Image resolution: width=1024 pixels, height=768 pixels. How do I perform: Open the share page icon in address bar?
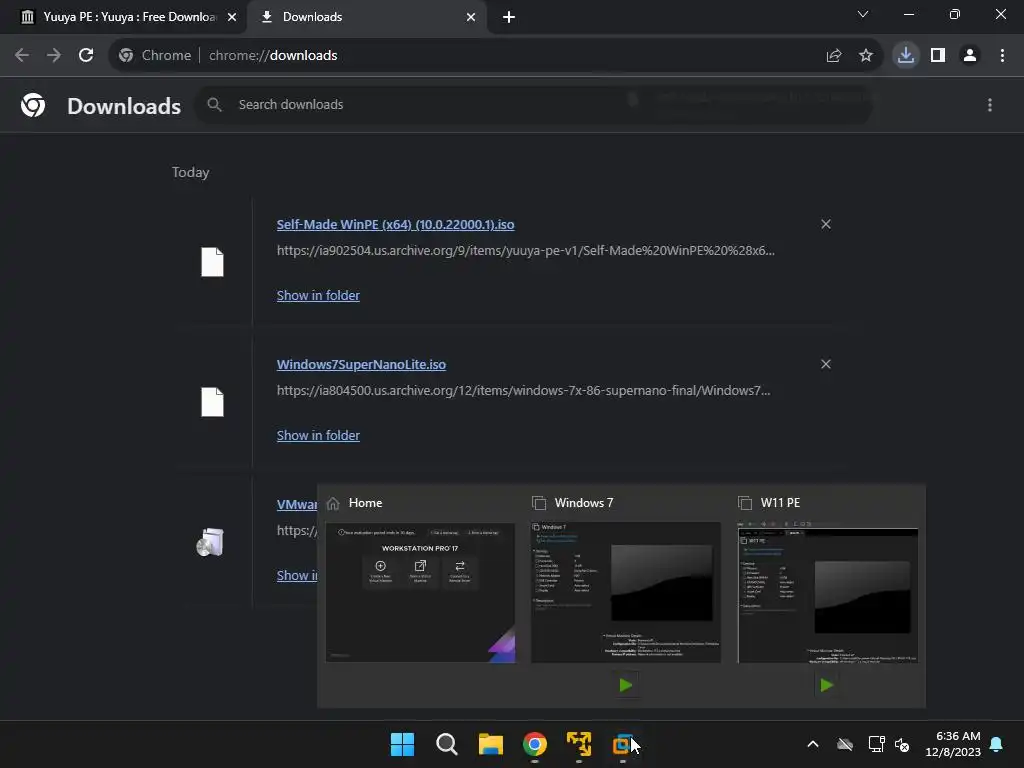(x=833, y=56)
